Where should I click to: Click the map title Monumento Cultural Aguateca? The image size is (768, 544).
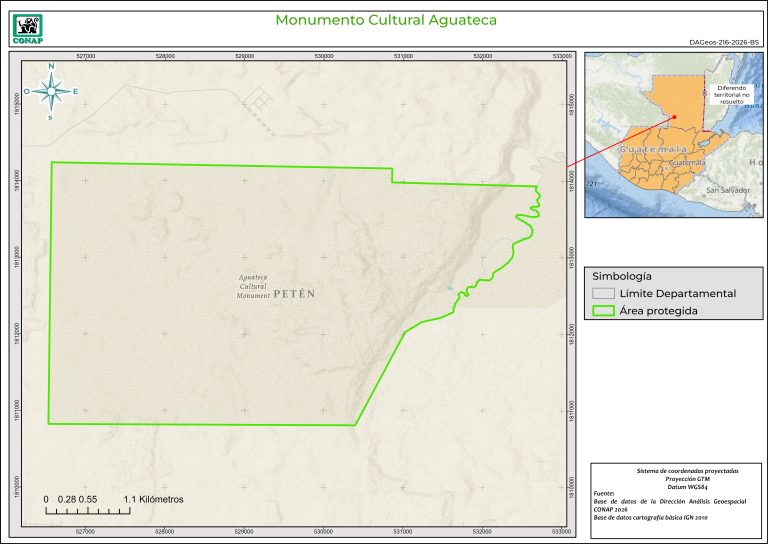(386, 20)
